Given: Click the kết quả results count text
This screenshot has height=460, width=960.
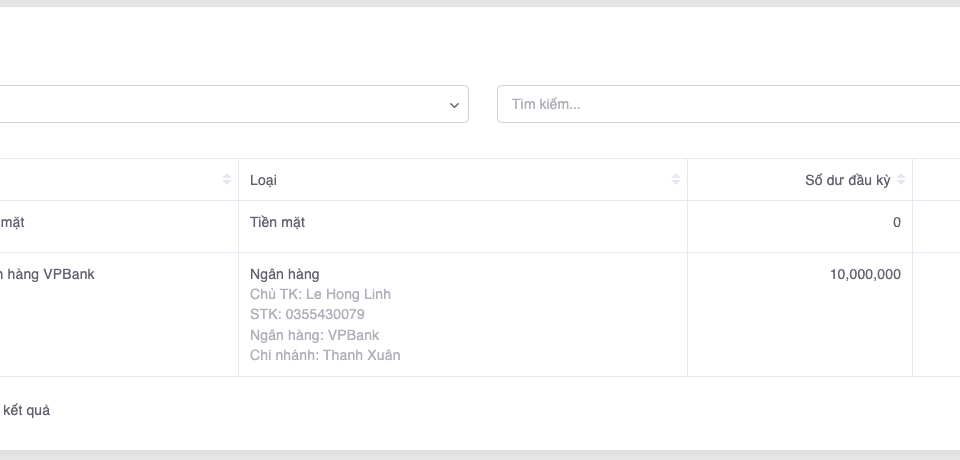Looking at the screenshot, I should point(27,410).
